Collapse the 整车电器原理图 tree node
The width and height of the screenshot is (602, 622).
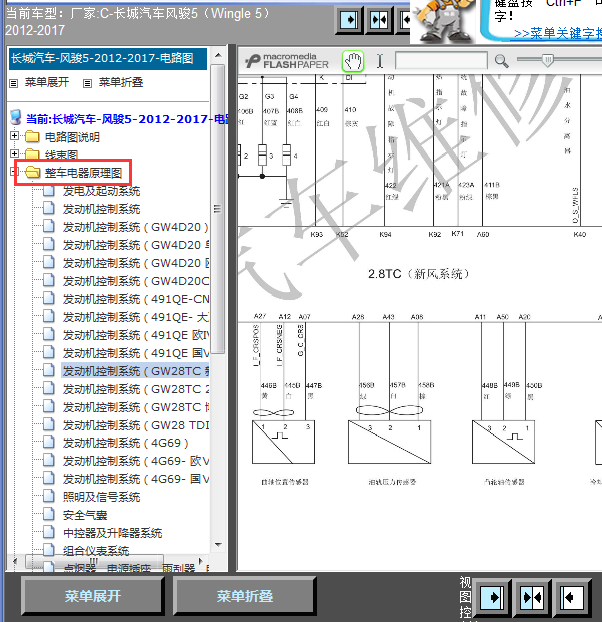pos(14,171)
